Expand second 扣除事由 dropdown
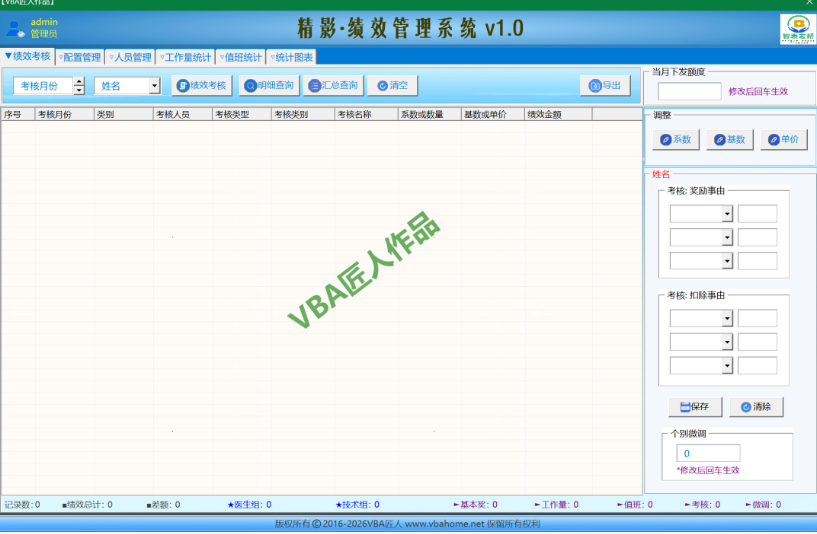 tap(727, 342)
